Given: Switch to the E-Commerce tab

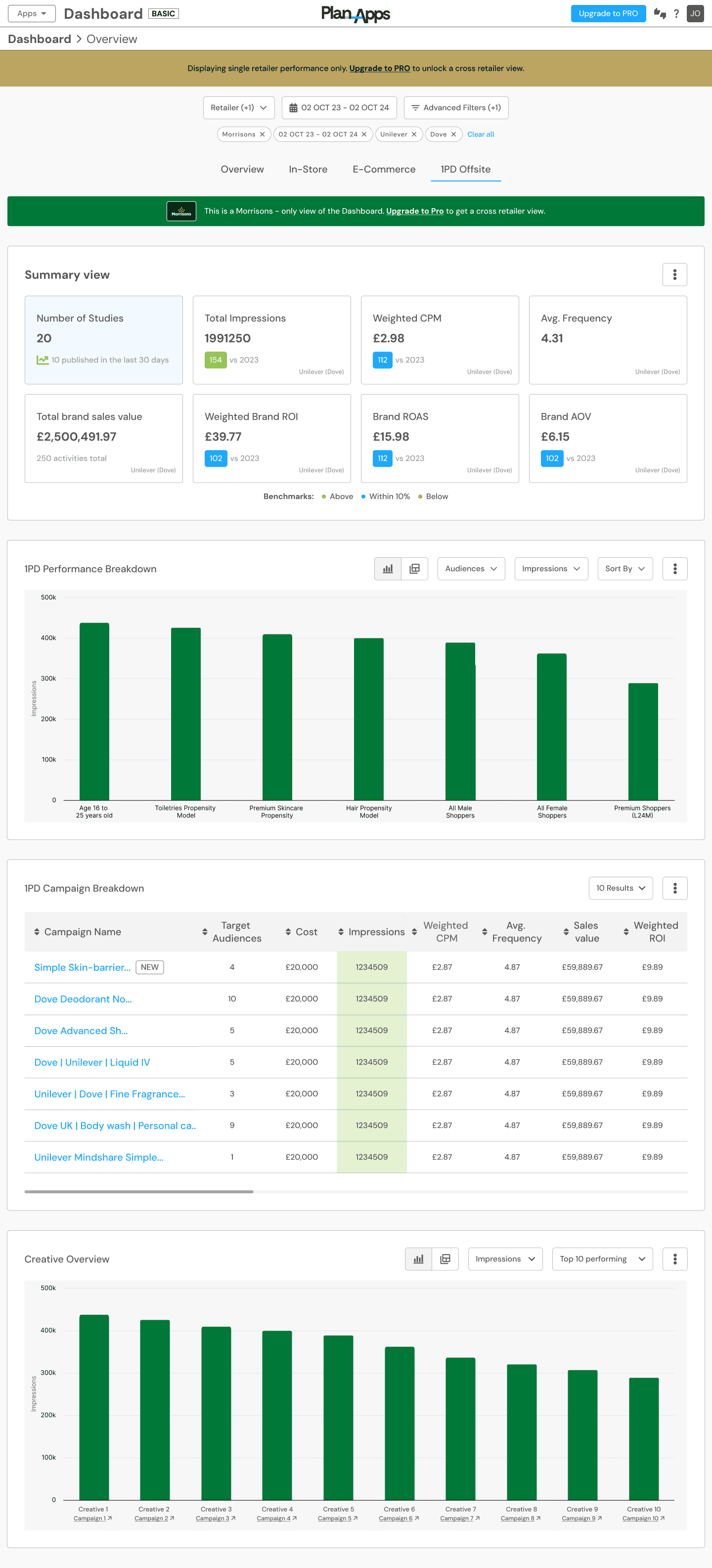Looking at the screenshot, I should pos(384,169).
